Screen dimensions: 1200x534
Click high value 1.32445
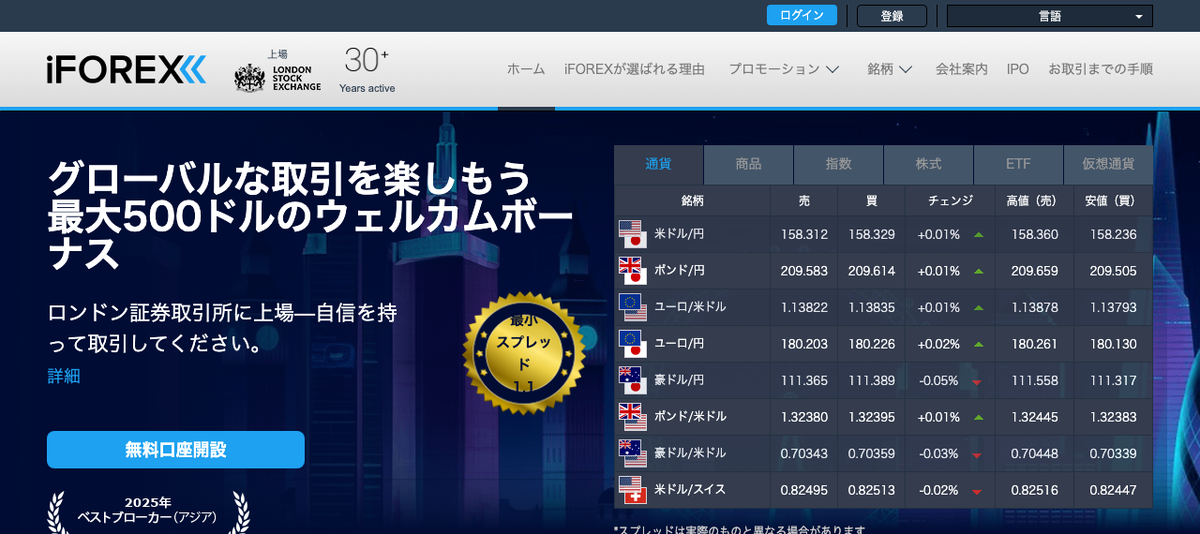[x=1035, y=417]
